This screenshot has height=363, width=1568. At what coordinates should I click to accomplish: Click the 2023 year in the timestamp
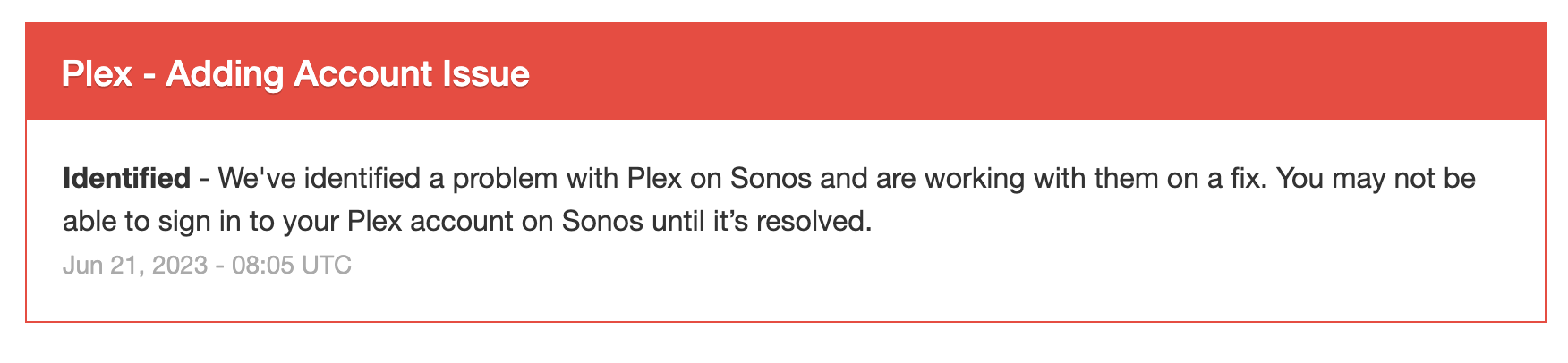coord(182,265)
